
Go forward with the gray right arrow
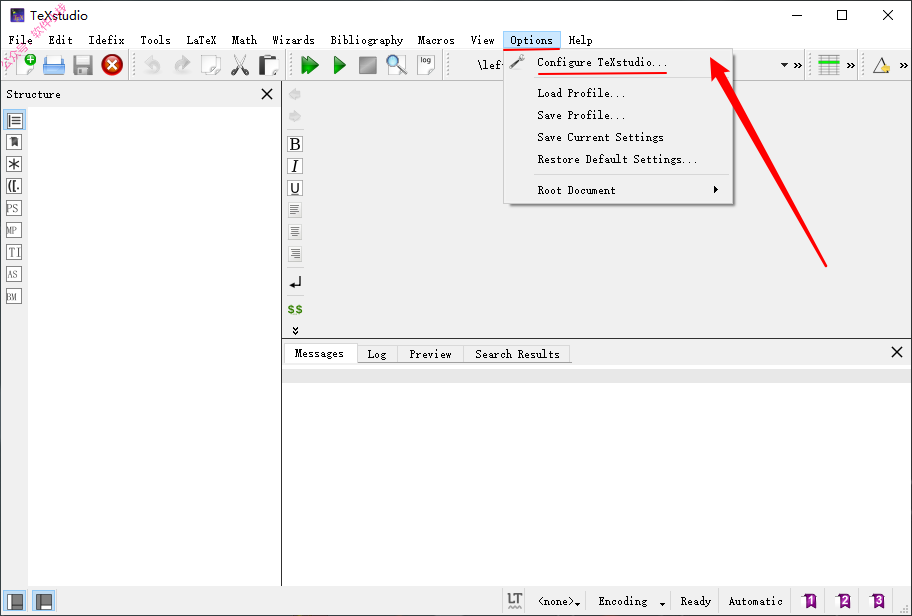click(295, 116)
